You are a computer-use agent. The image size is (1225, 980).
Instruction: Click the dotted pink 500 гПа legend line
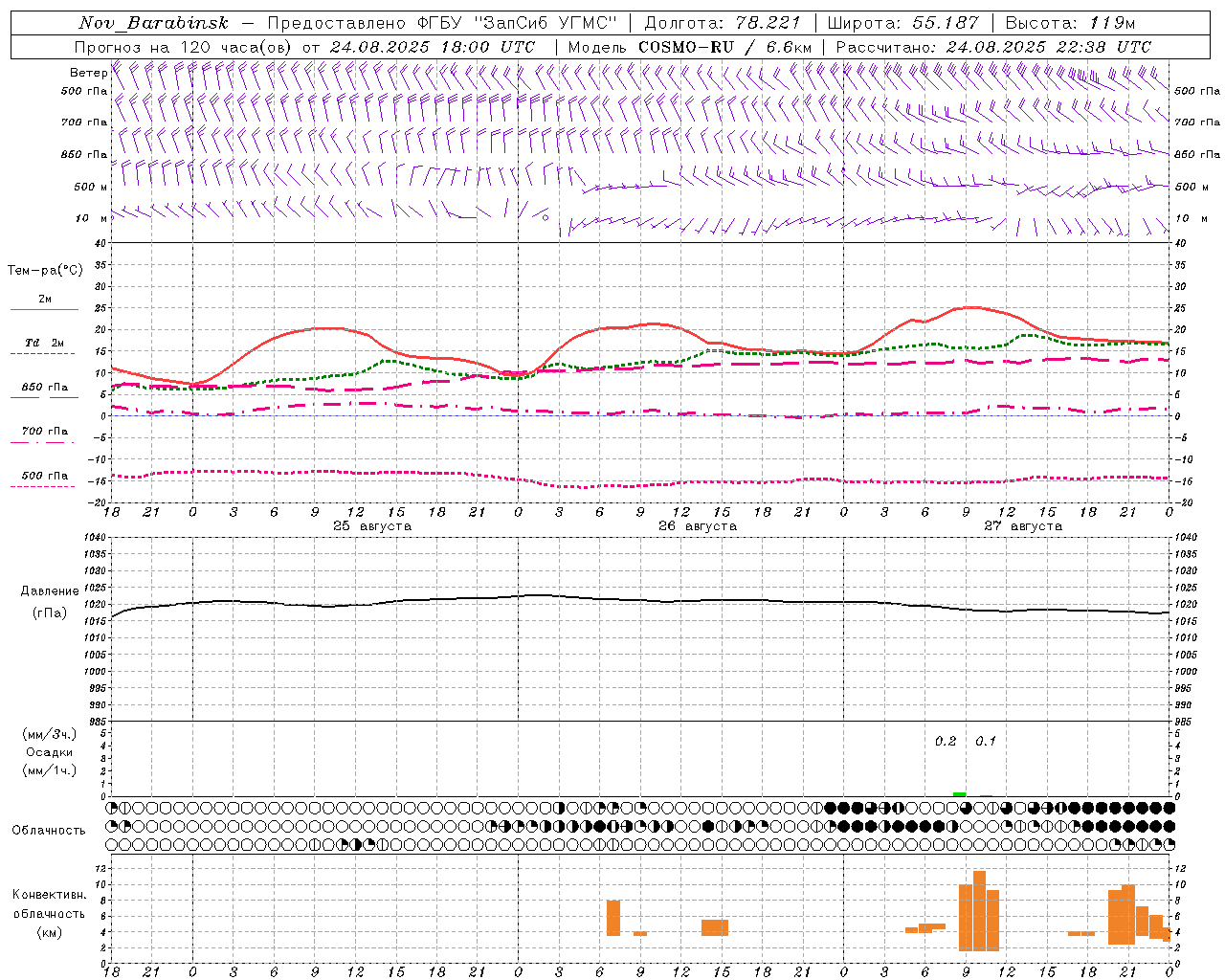tap(43, 486)
